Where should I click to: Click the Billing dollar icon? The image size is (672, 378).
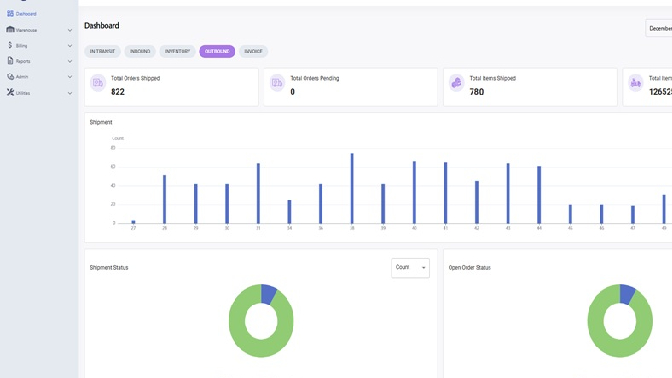click(x=10, y=45)
